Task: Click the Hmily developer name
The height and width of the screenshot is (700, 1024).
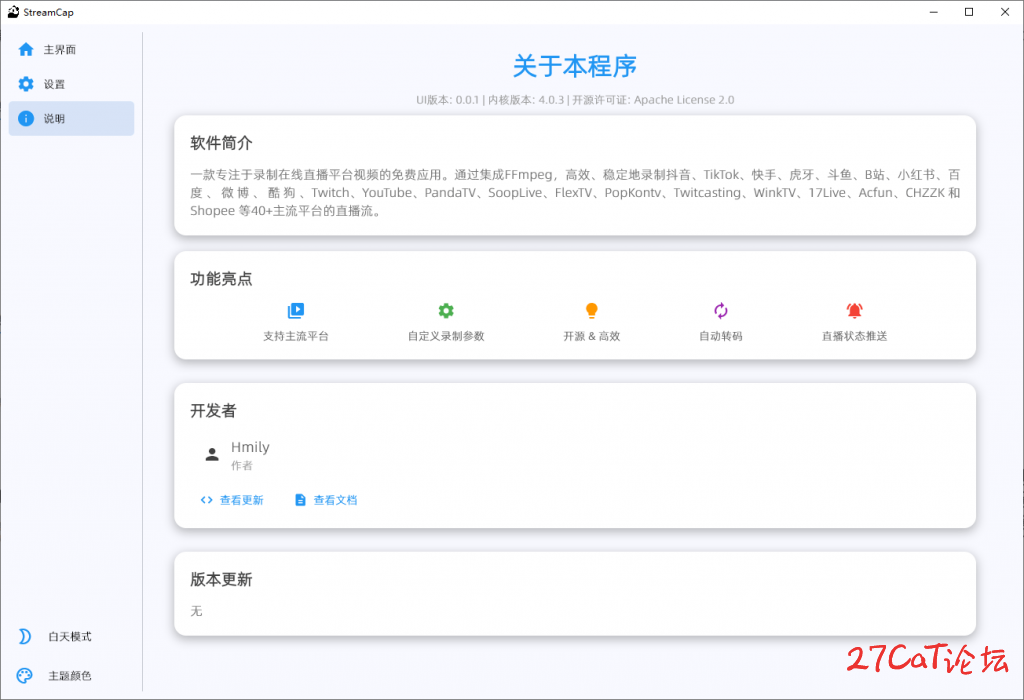Action: click(250, 447)
